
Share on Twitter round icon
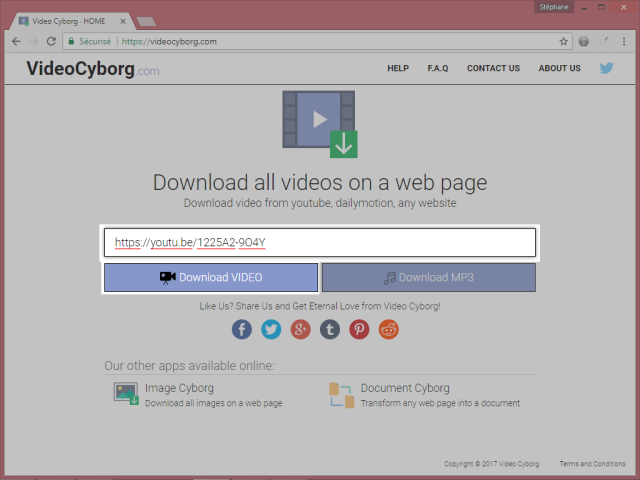click(271, 329)
